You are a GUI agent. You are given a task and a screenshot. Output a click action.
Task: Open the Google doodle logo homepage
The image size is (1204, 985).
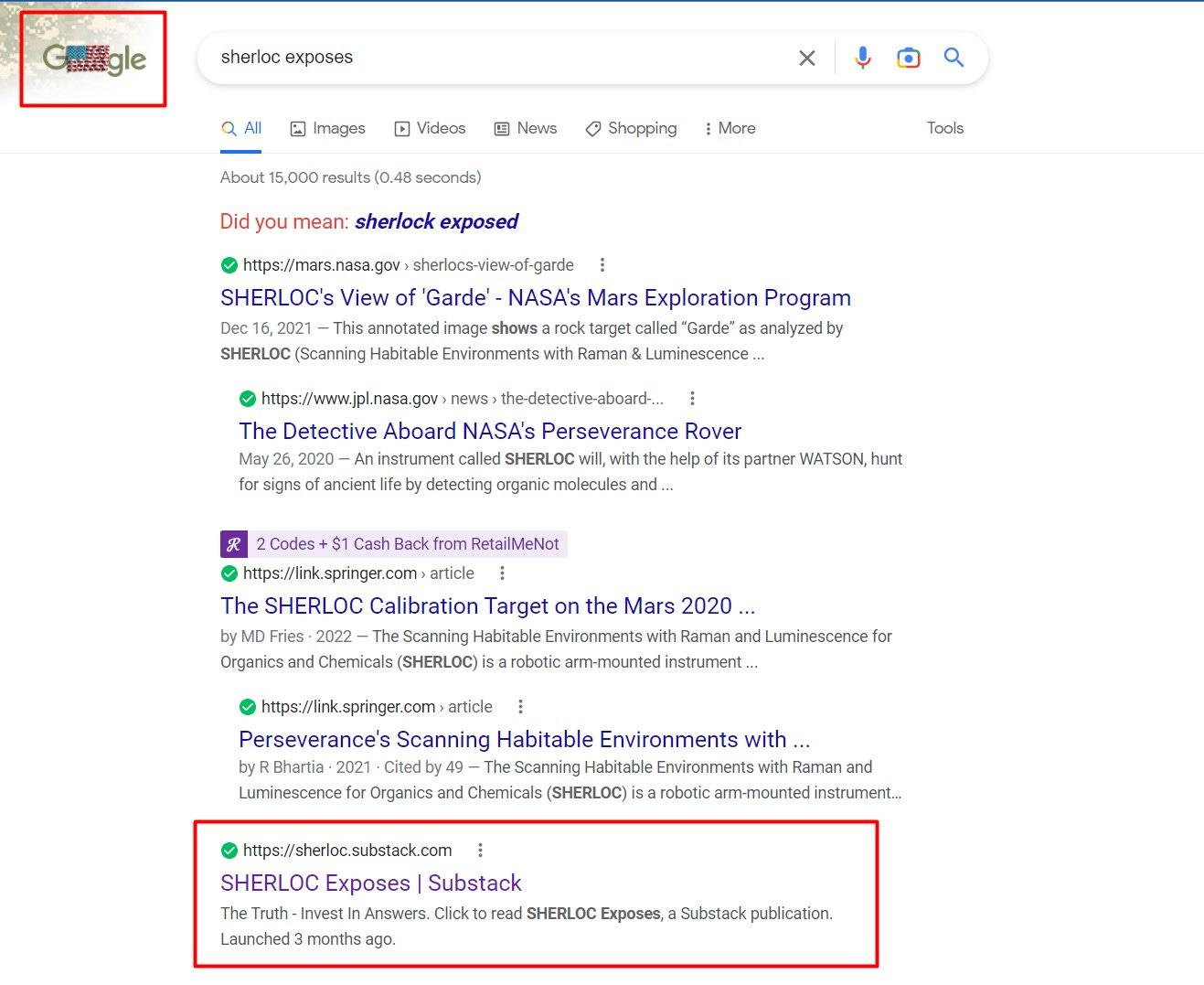coord(94,59)
